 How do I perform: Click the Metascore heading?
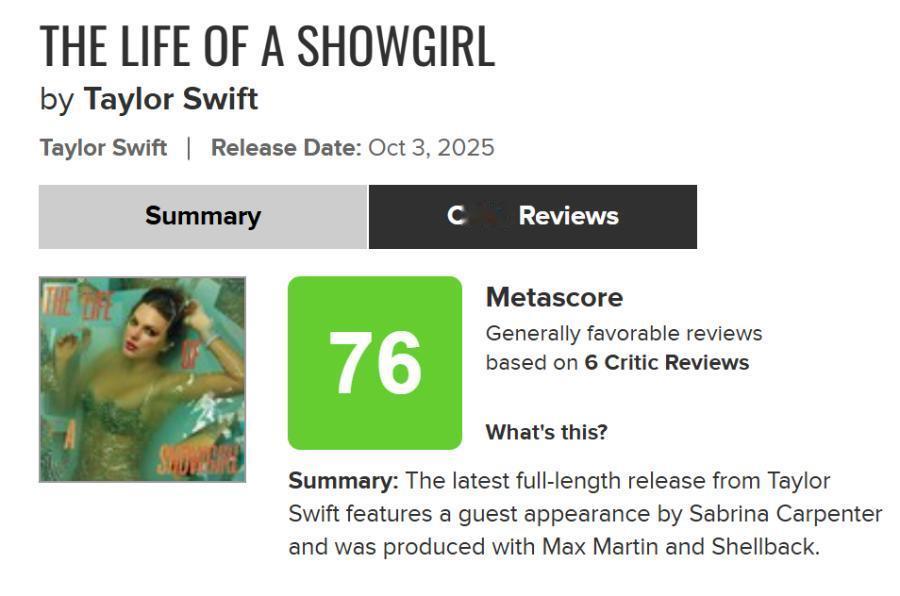554,297
